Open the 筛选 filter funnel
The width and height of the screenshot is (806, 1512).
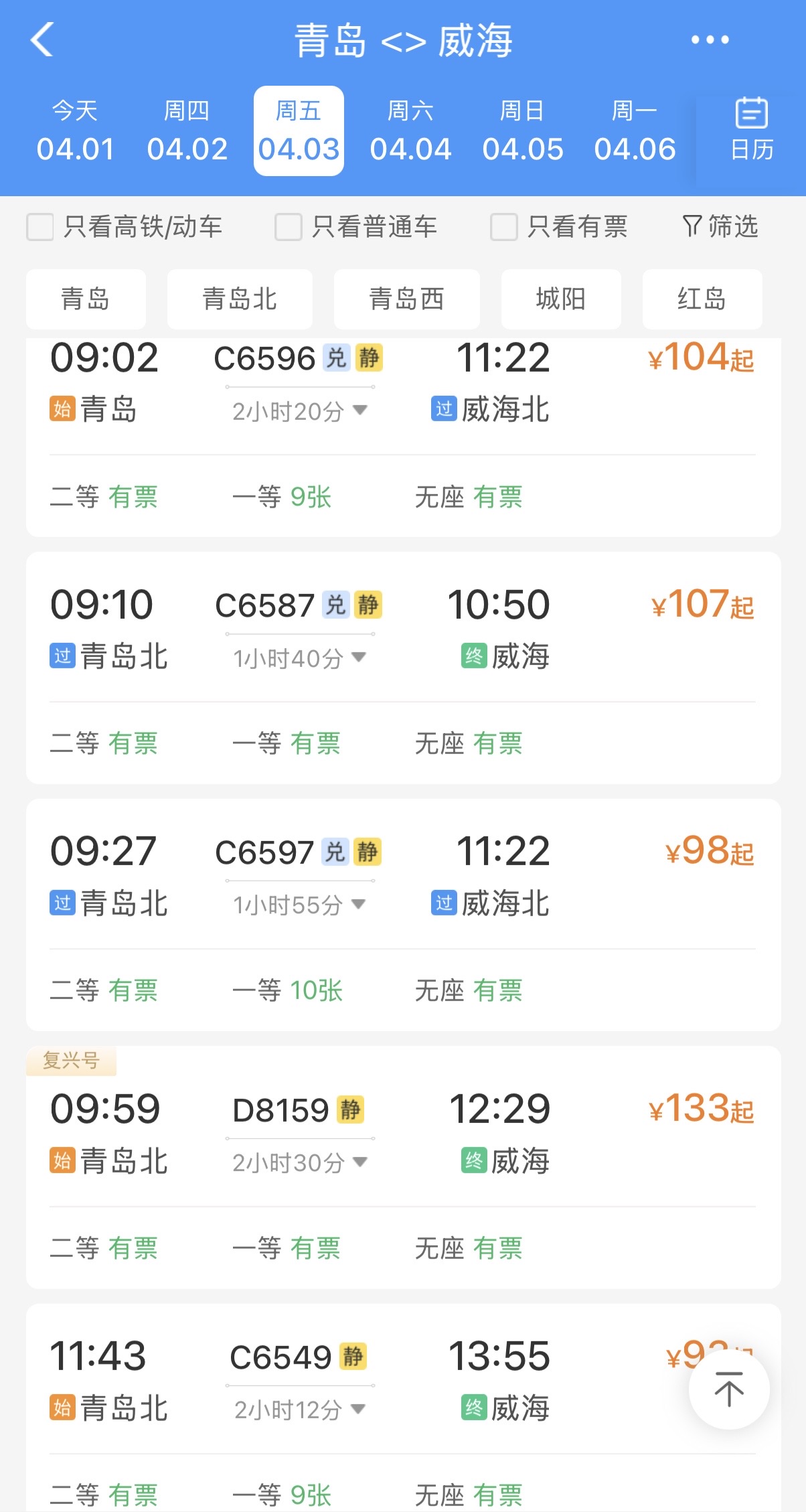click(x=720, y=226)
